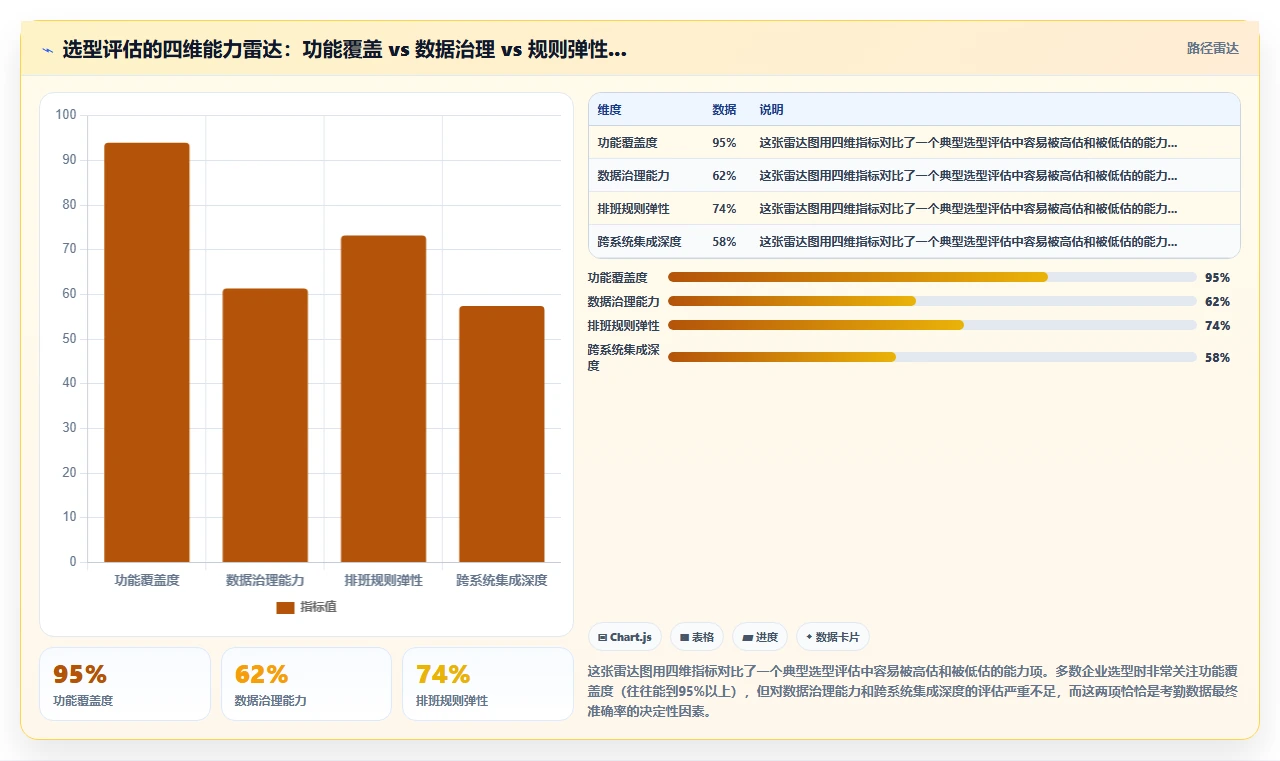Image resolution: width=1280 pixels, height=761 pixels.
Task: Click the 数据治理能力 62% progress bar
Action: [x=932, y=301]
